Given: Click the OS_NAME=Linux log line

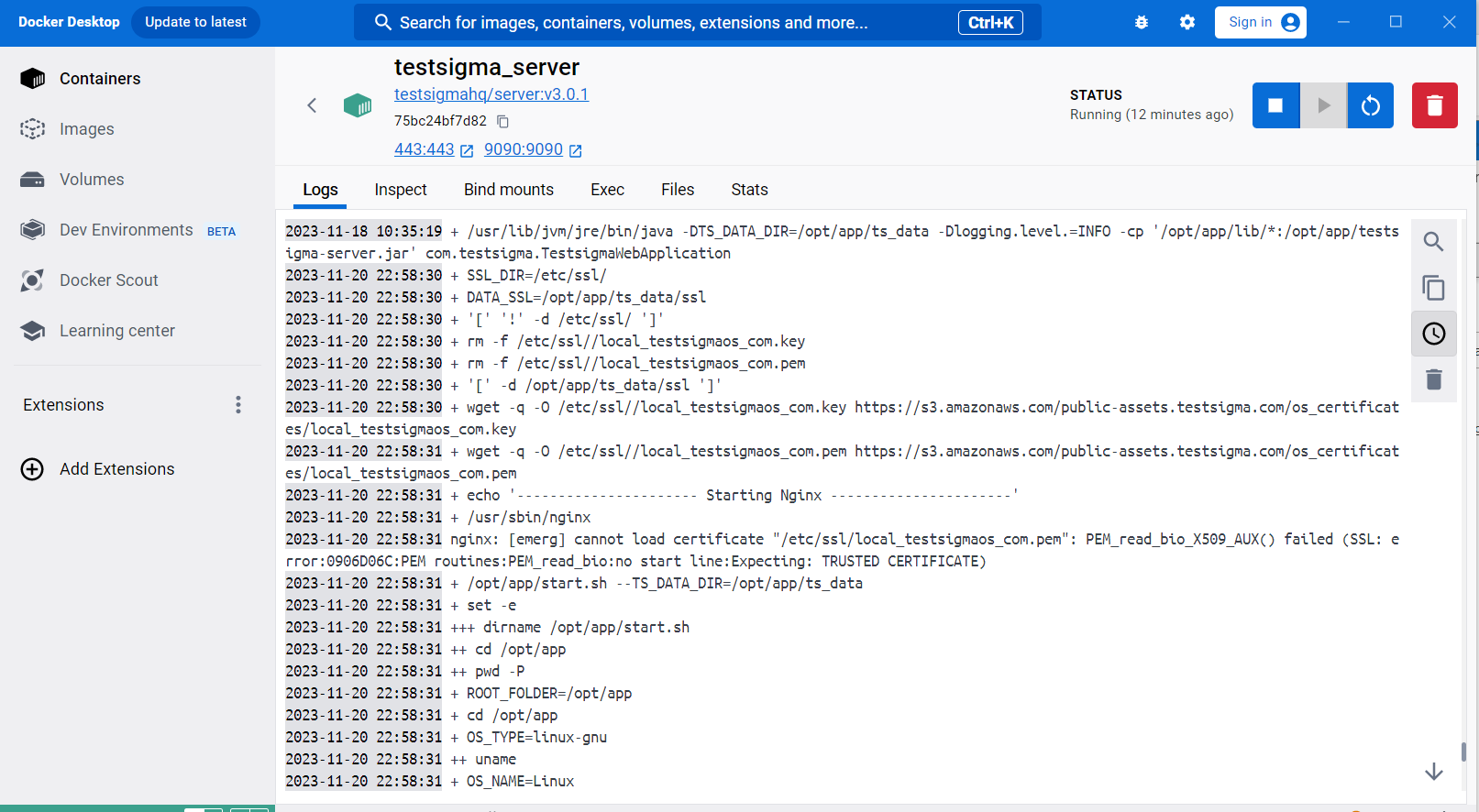Looking at the screenshot, I should (430, 781).
